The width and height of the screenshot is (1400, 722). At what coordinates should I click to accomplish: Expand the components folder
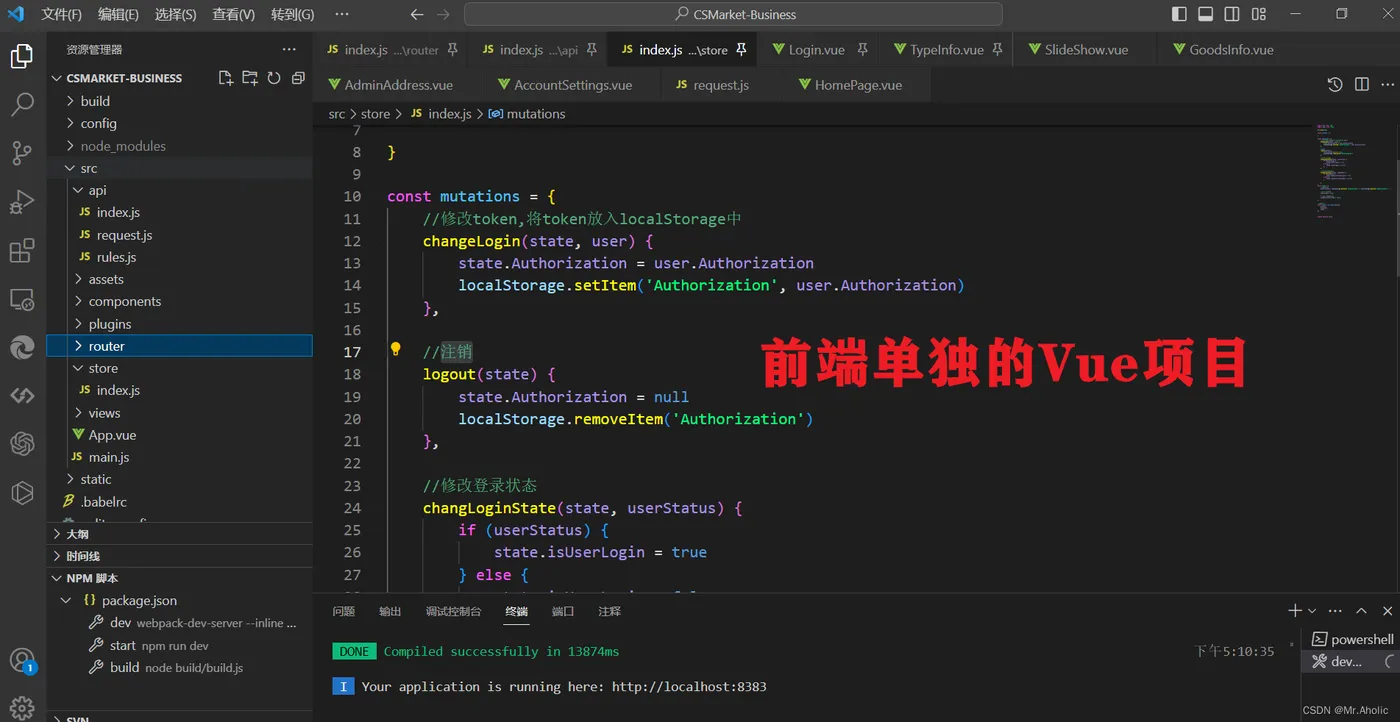180,301
